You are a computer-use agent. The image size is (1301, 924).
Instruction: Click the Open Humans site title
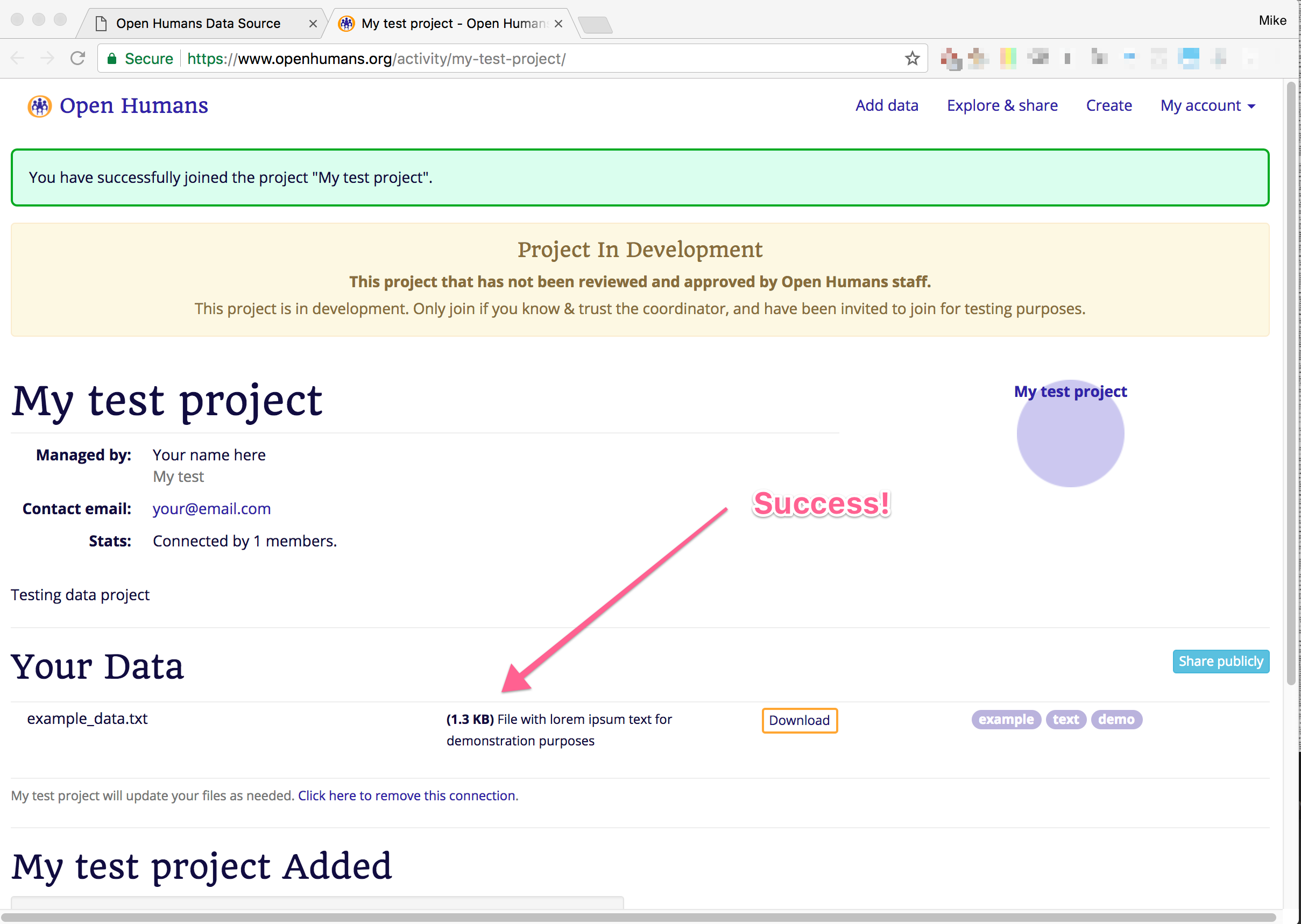pos(134,106)
